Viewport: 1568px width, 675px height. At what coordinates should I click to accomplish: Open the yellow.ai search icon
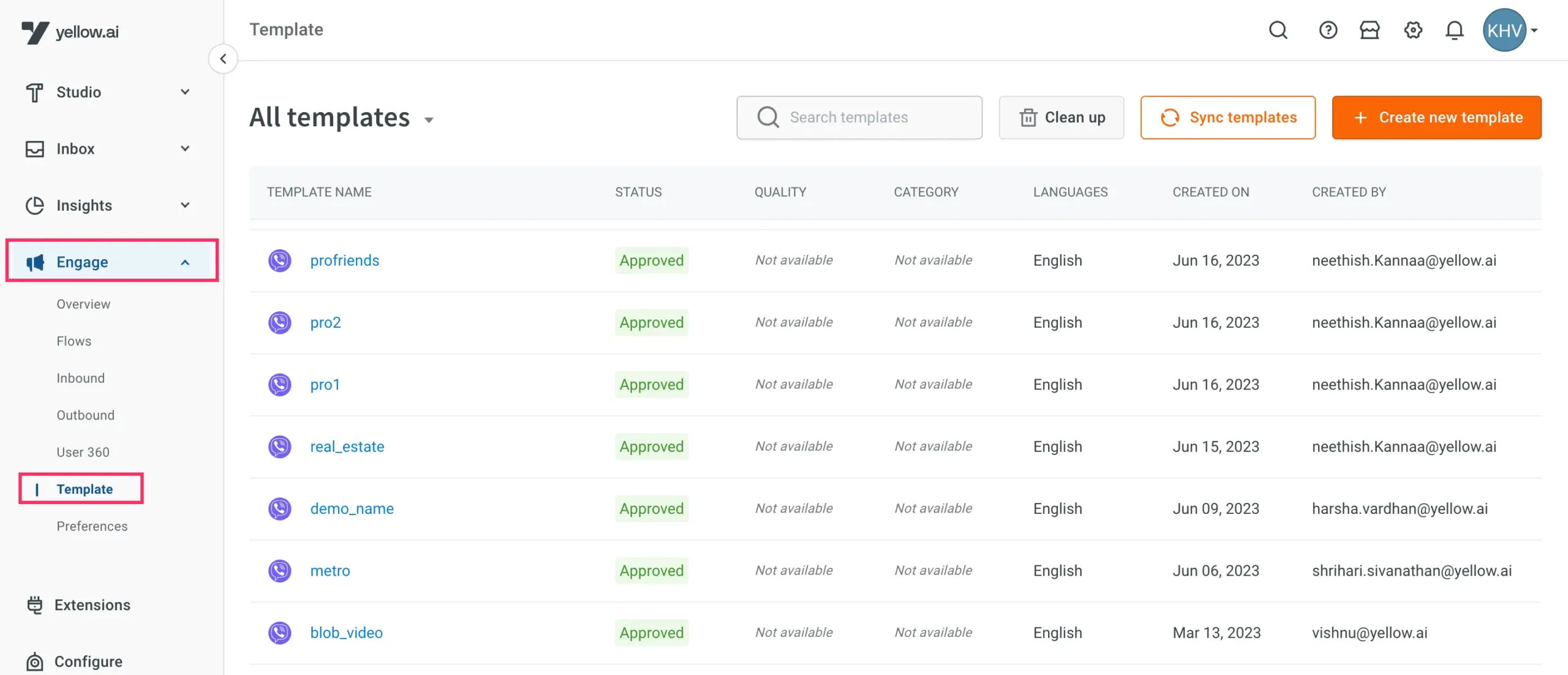coord(1279,29)
